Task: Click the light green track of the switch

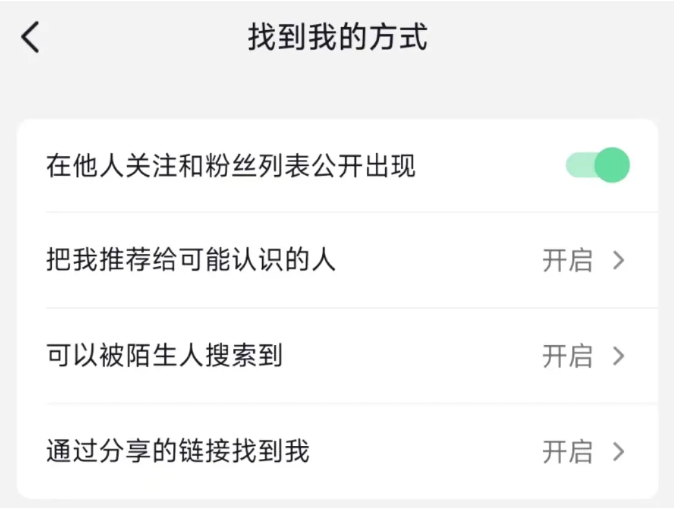Action: (x=579, y=165)
